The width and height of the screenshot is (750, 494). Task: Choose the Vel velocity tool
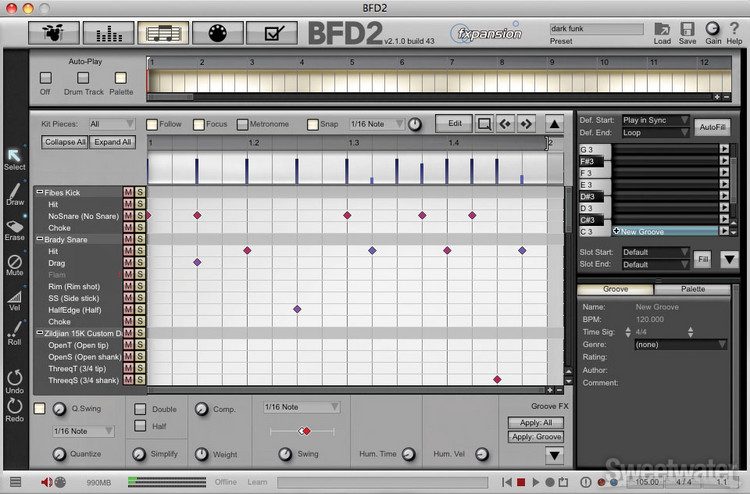coord(14,296)
